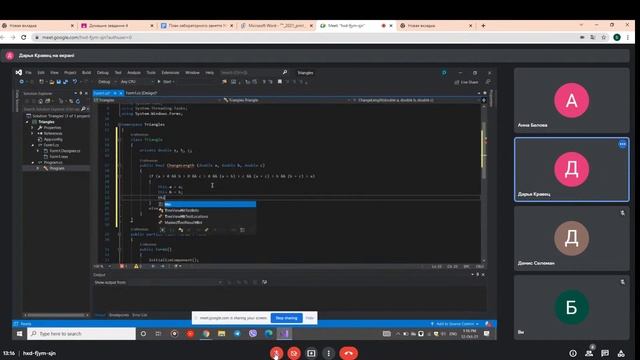640x360 pixels.
Task: Open the Debug menu in Visual Studio
Action: 103,73
